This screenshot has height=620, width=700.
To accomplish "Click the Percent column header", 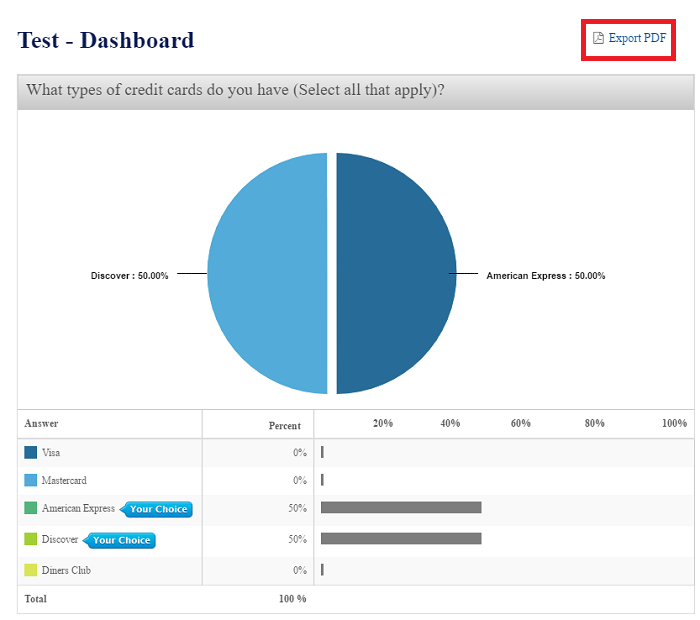I will (x=284, y=426).
